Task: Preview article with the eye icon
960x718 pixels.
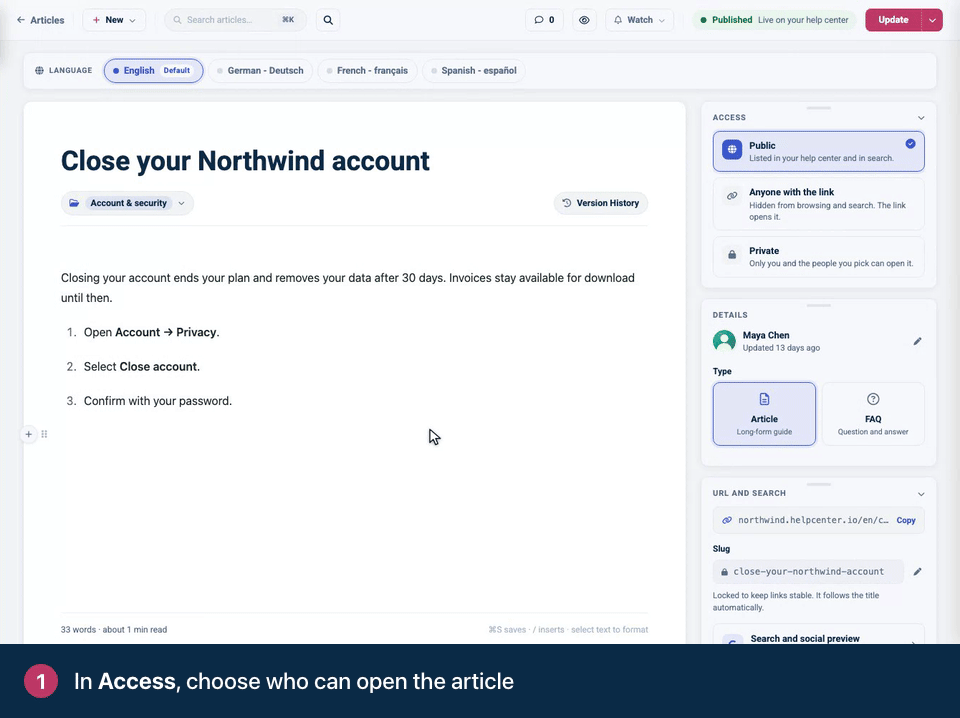Action: click(584, 20)
